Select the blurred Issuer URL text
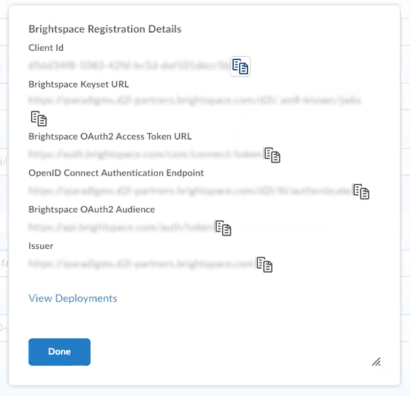This screenshot has height=396, width=410. coord(141,264)
